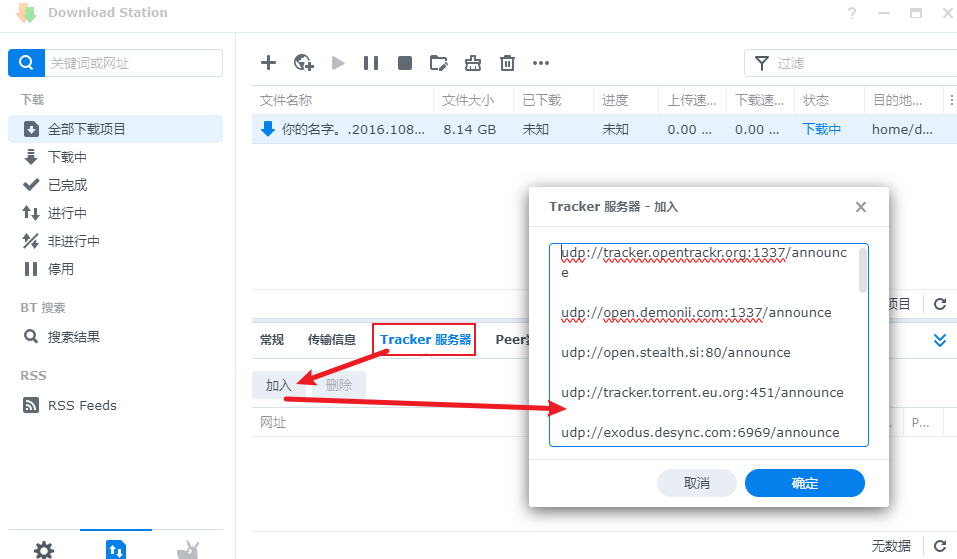This screenshot has height=559, width=957.
Task: Click the 下载中 status link in the row
Action: [822, 129]
